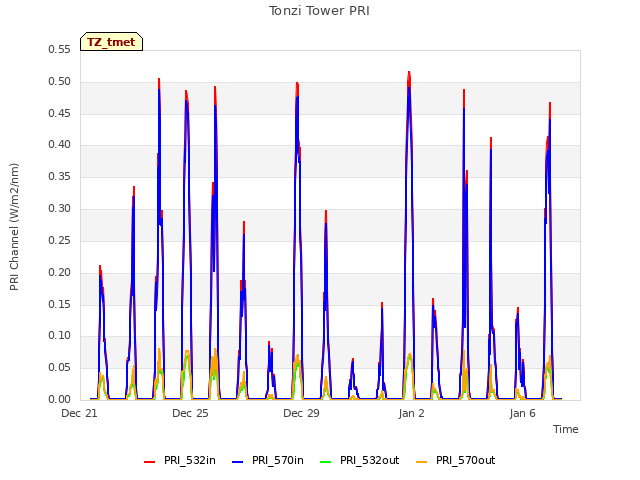
Task: Click the blue PRI_570in legend swatch
Action: pyautogui.click(x=238, y=462)
